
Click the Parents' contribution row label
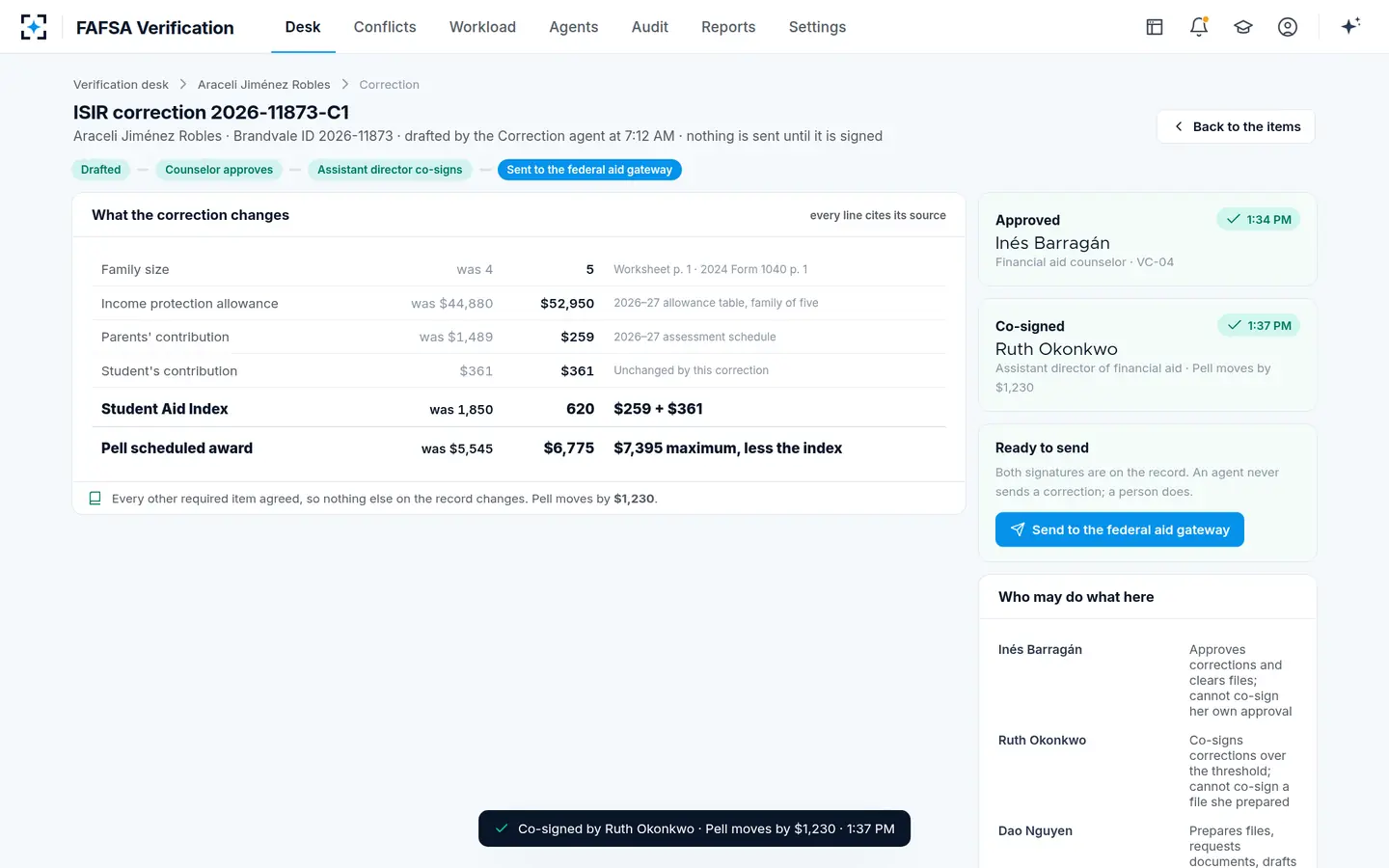point(165,338)
